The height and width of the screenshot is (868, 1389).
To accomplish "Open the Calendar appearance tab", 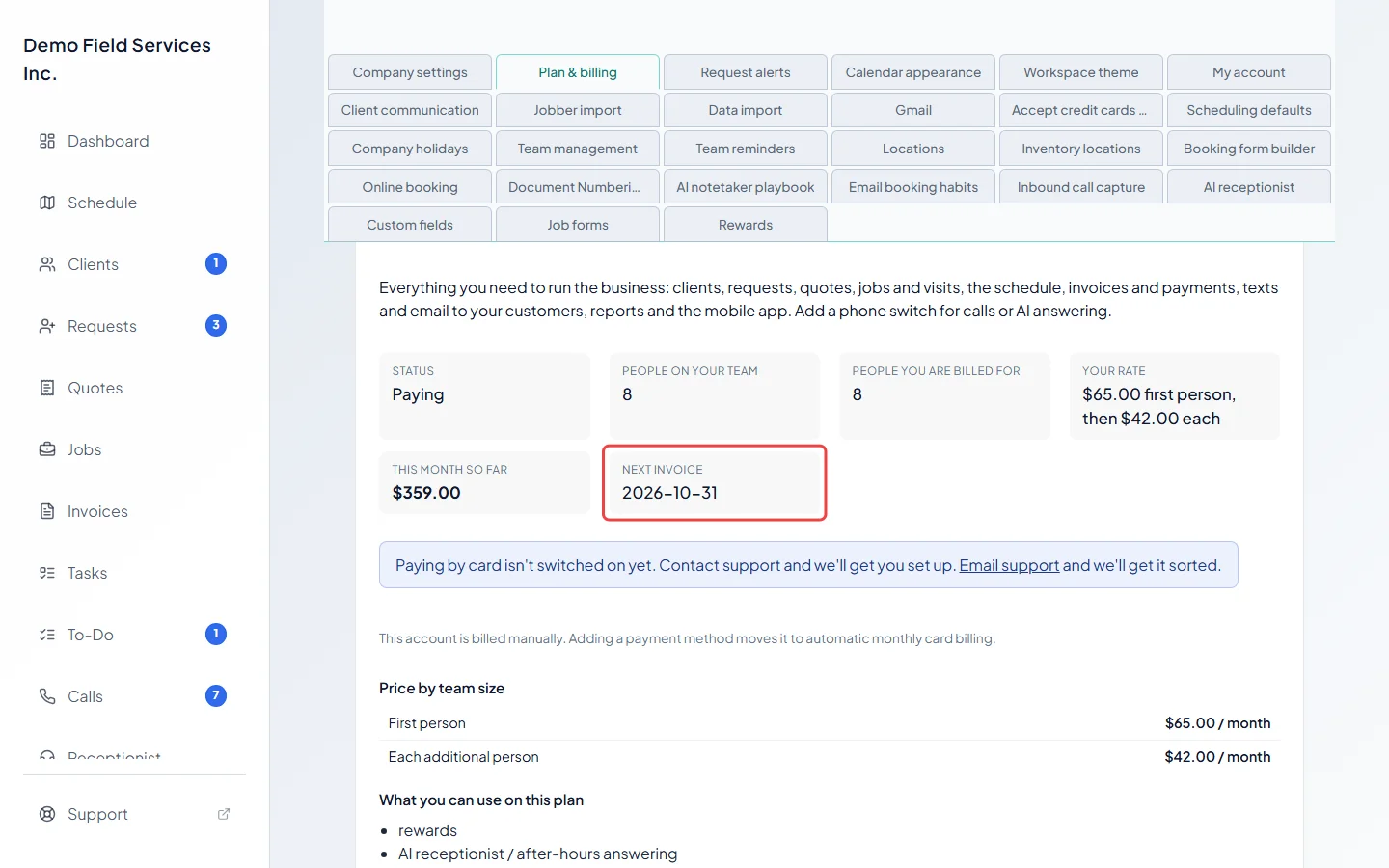I will pyautogui.click(x=913, y=72).
